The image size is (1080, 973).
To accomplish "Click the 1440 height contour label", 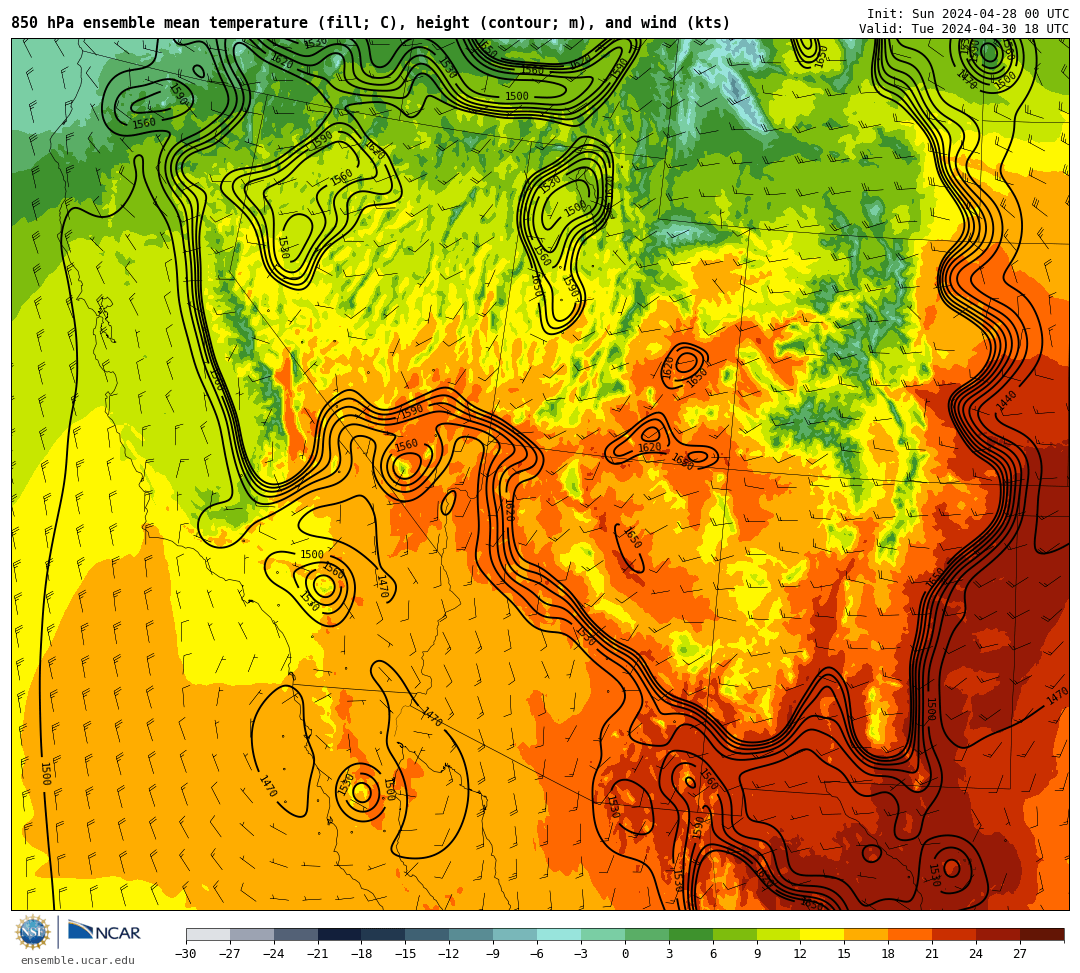I will point(1006,401).
